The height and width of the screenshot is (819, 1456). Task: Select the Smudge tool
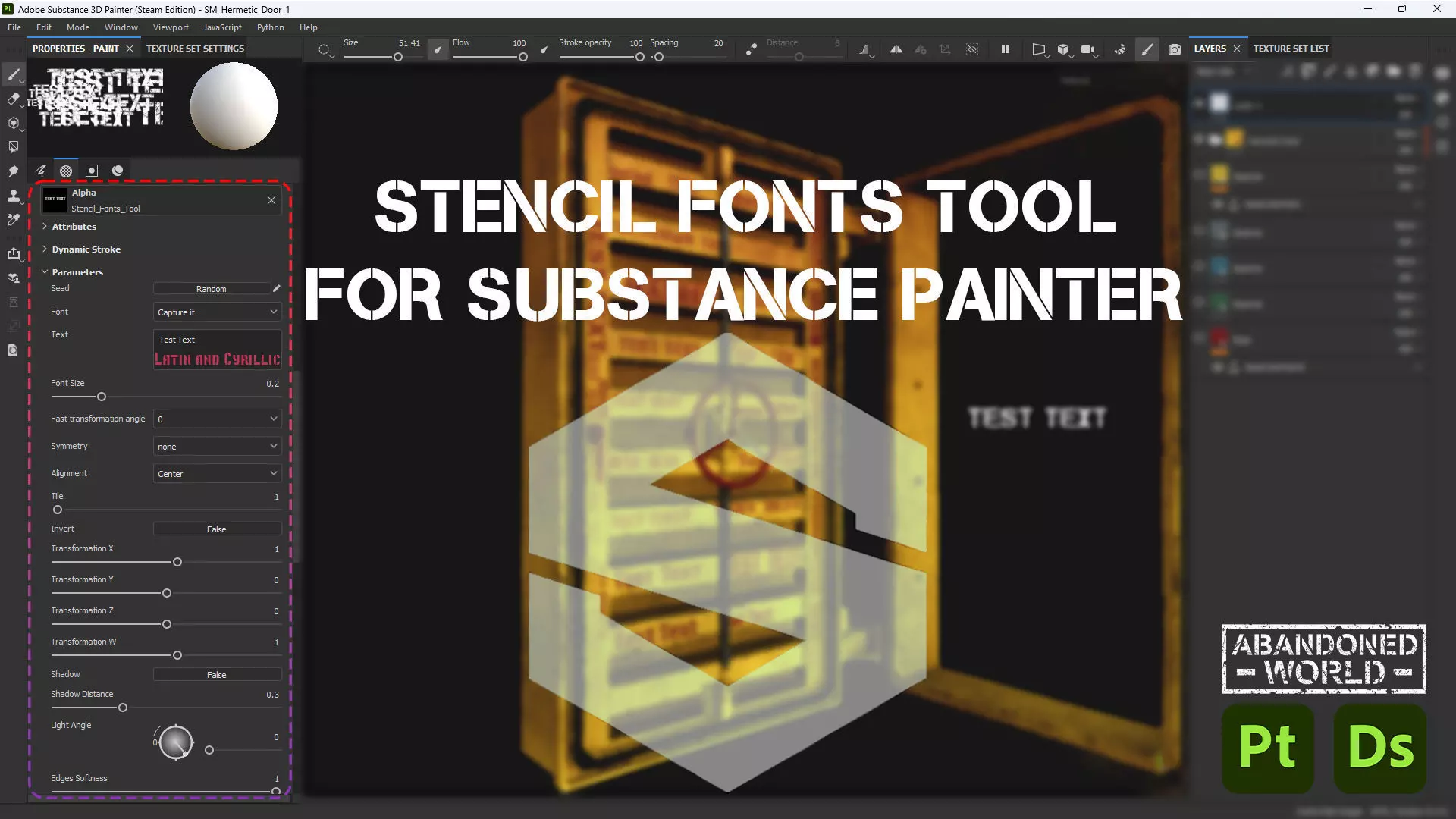13,171
